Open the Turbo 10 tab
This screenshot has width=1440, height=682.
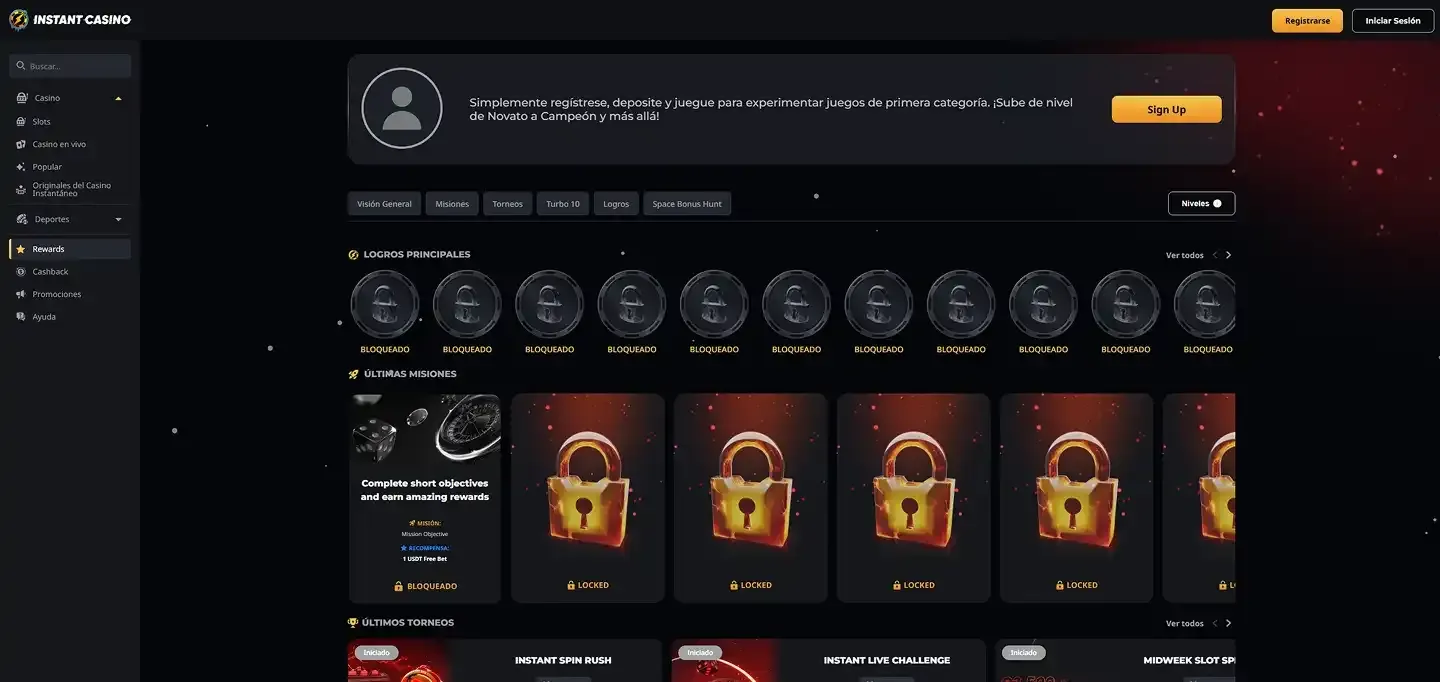[563, 204]
